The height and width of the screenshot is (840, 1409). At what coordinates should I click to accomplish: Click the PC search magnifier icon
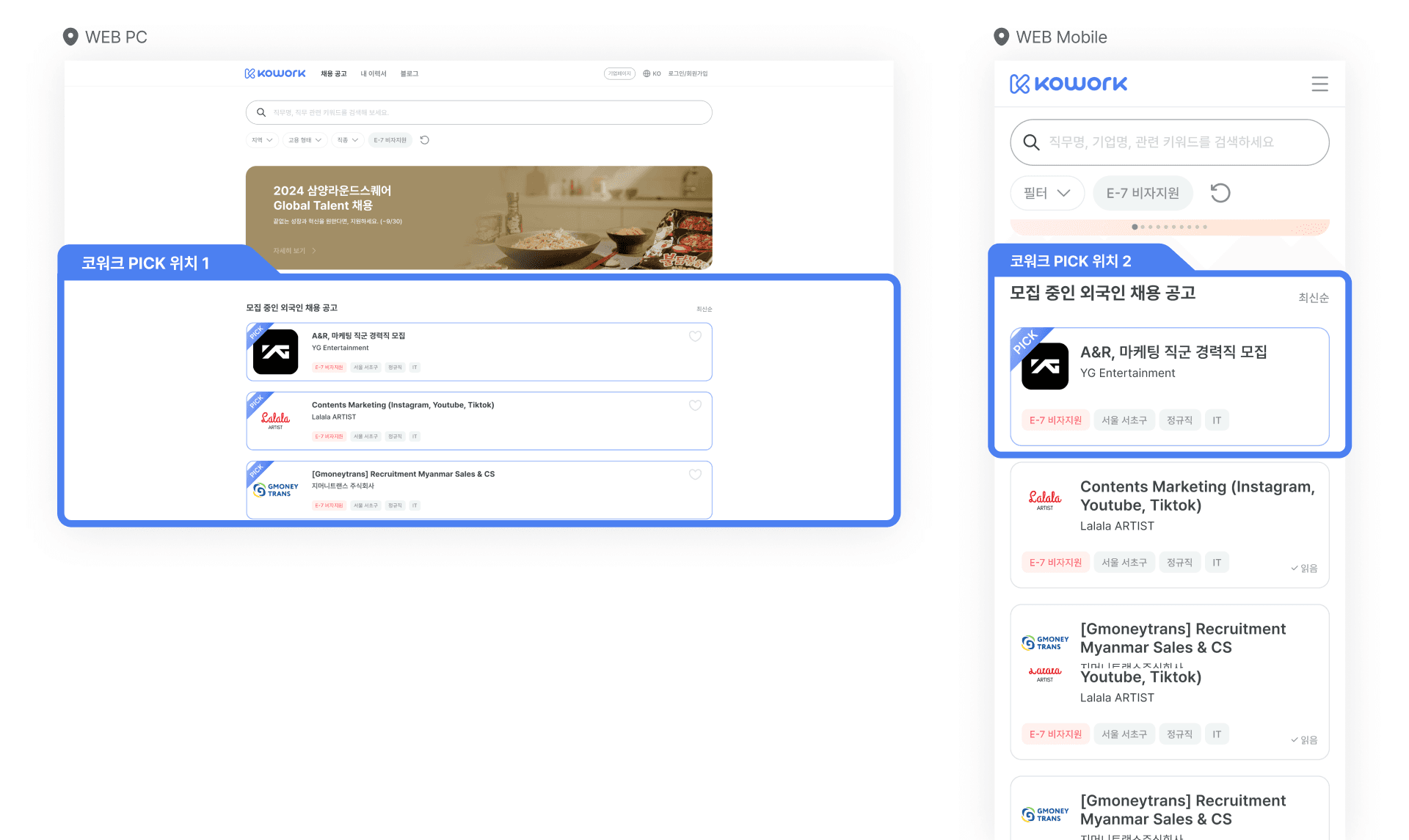tap(261, 112)
